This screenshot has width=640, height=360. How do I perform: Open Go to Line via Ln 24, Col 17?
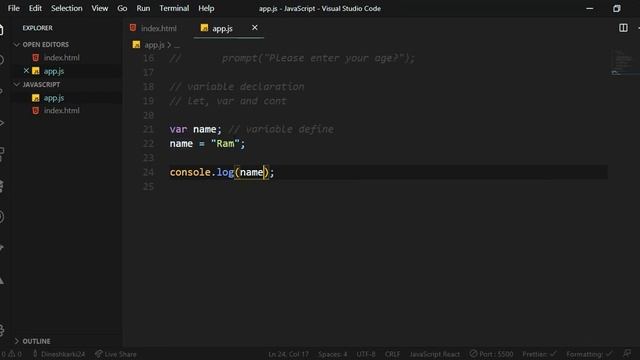tap(288, 354)
